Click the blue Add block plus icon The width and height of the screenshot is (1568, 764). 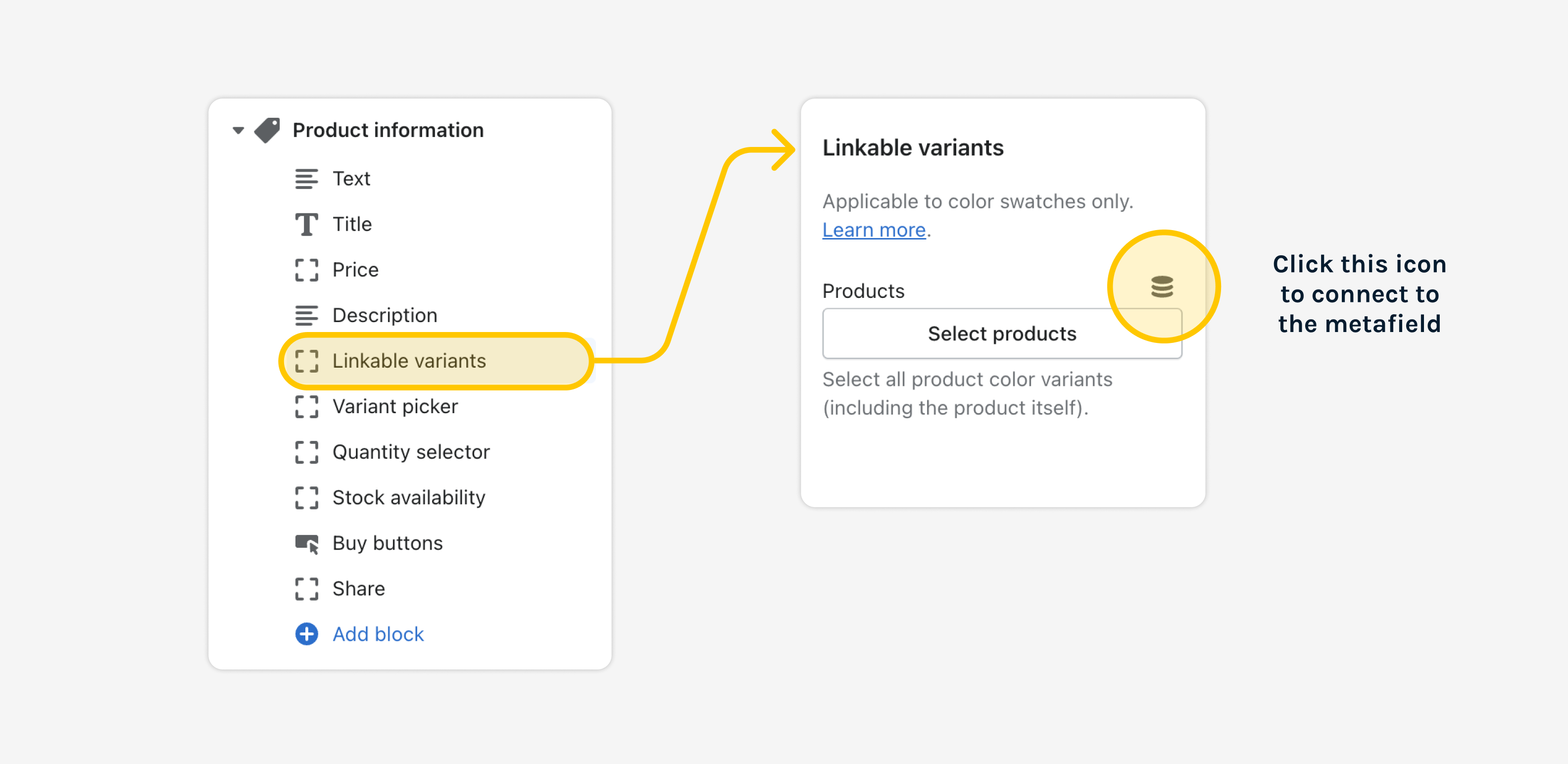coord(306,634)
